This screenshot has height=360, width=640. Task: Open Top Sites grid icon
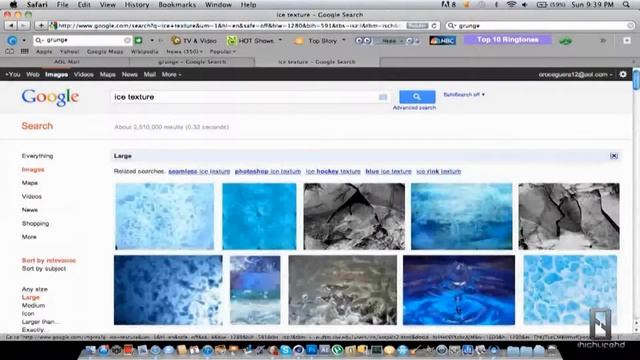coord(25,52)
